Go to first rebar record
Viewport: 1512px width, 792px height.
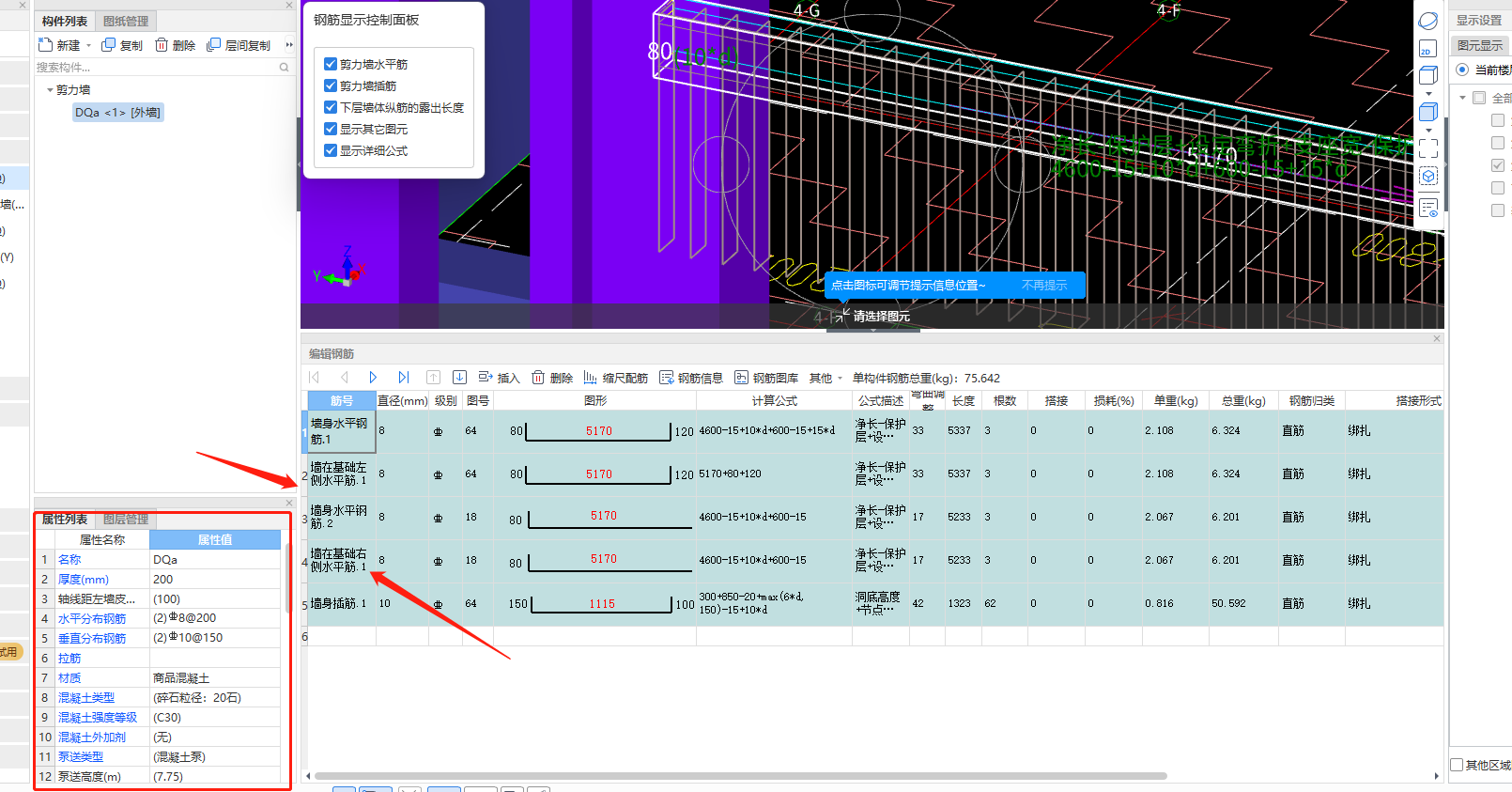coord(314,378)
